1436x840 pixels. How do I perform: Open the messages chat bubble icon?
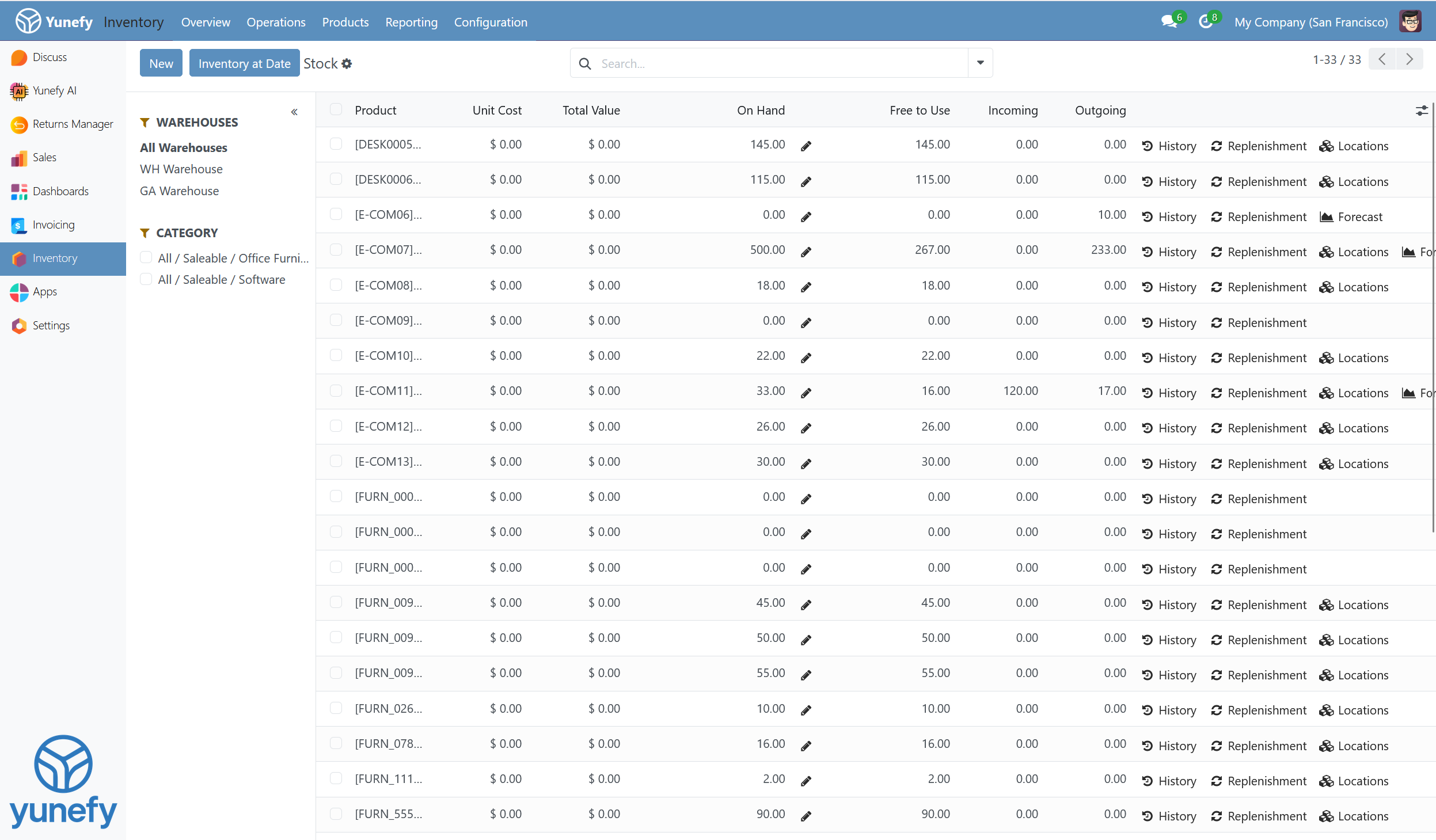(1168, 22)
